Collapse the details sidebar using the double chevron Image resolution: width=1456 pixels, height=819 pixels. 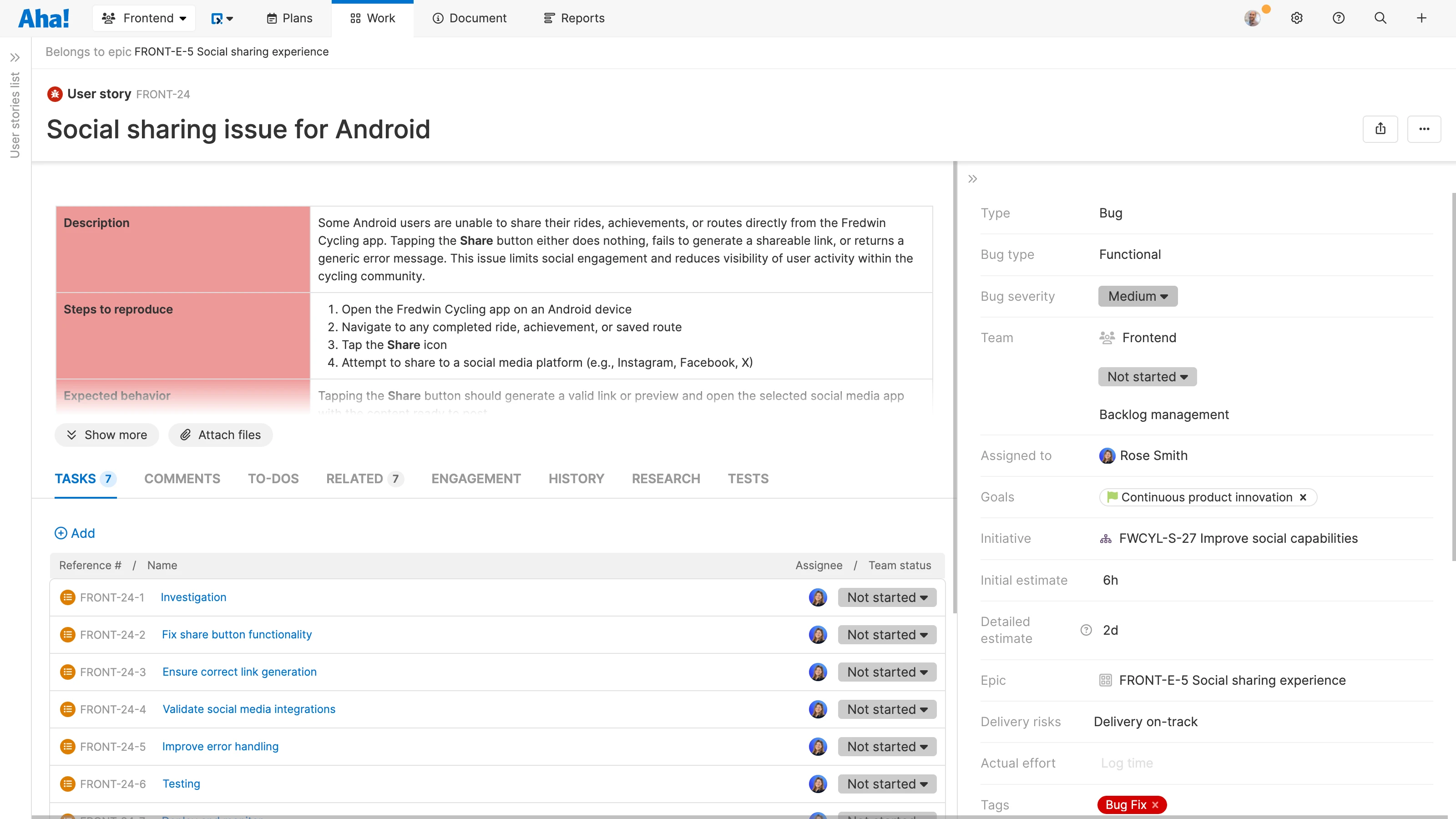click(972, 179)
